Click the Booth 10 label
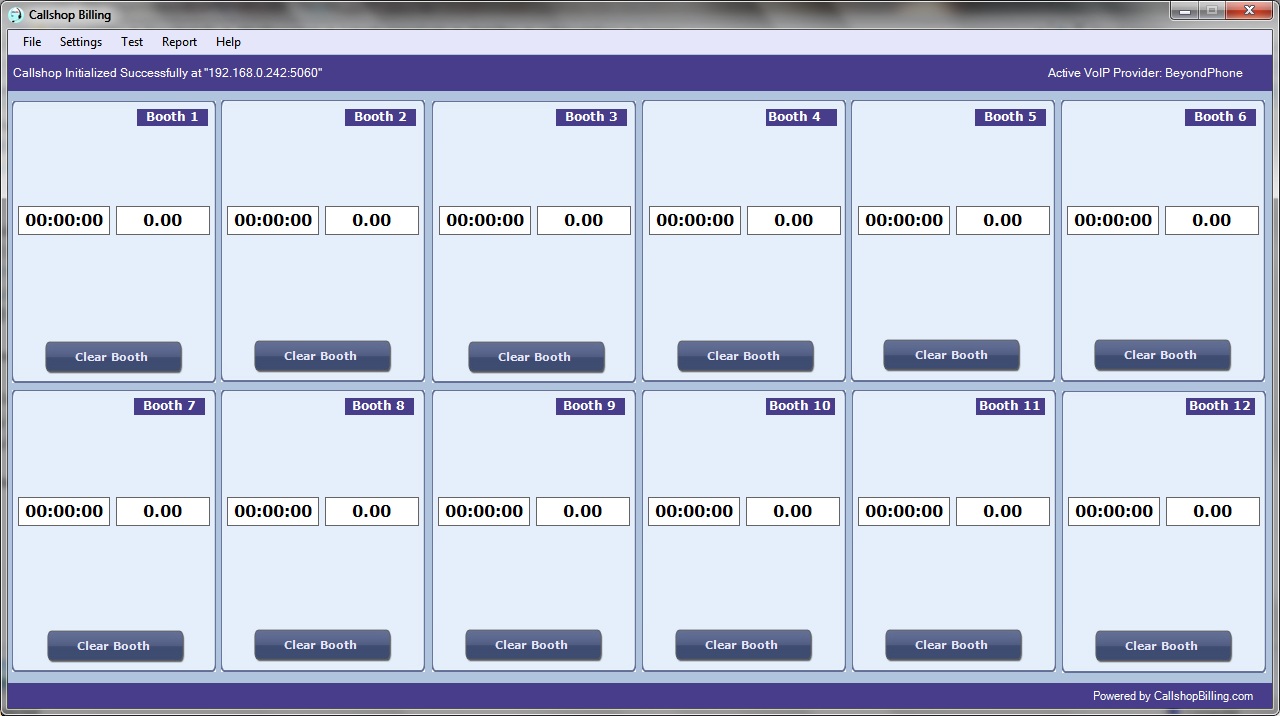The width and height of the screenshot is (1280, 716). [x=800, y=406]
